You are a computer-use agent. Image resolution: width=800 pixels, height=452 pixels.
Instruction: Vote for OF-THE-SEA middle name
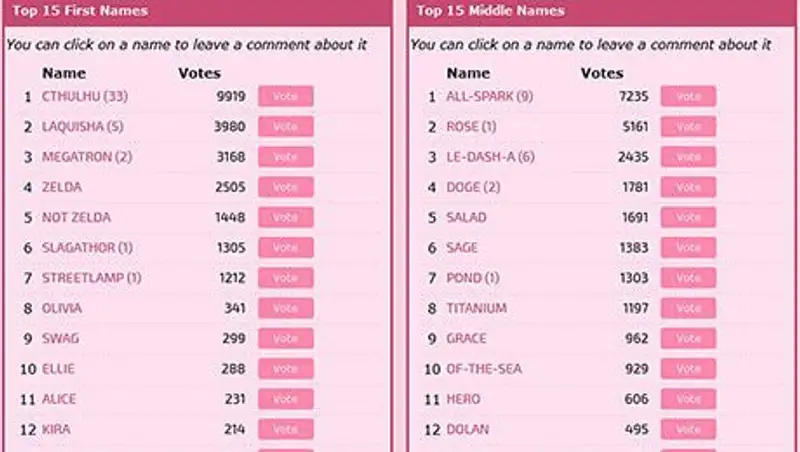[x=688, y=369]
